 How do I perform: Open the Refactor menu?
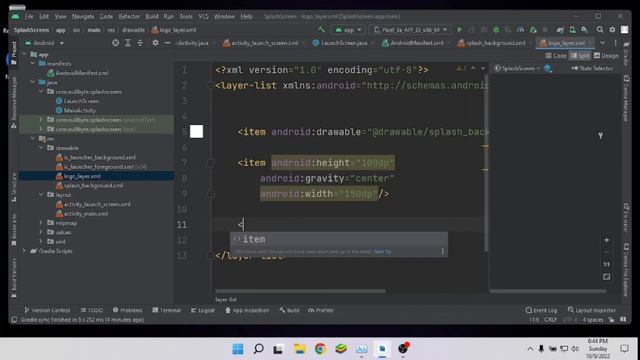pos(129,16)
